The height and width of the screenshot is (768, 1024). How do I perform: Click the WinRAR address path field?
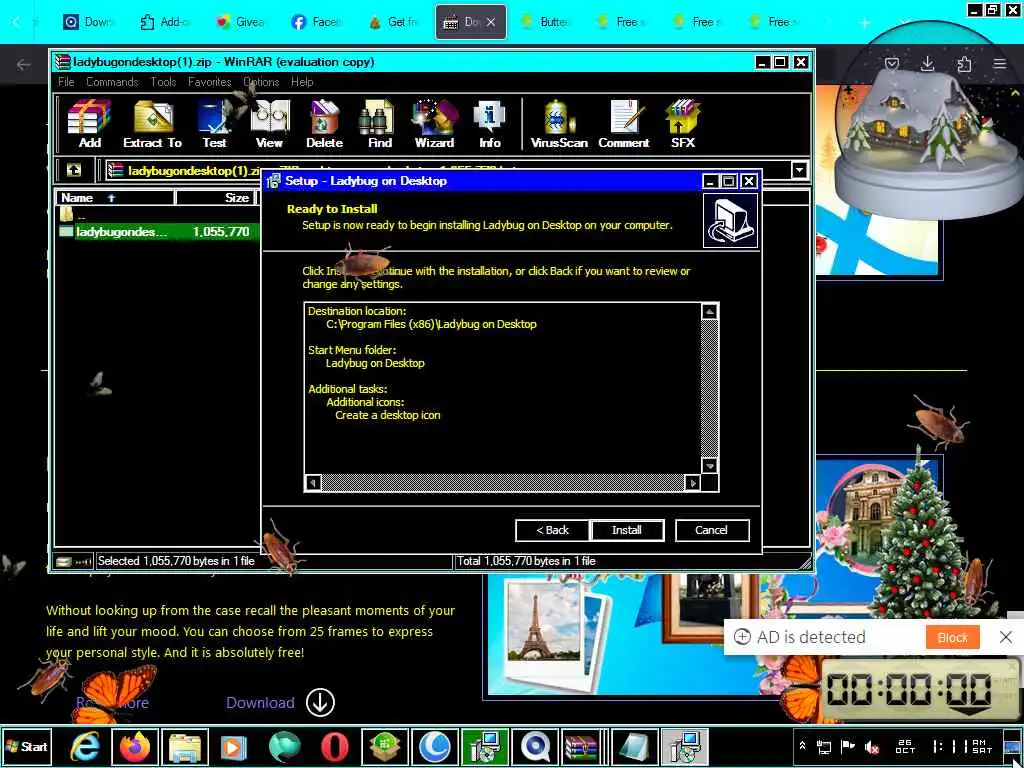click(x=448, y=170)
